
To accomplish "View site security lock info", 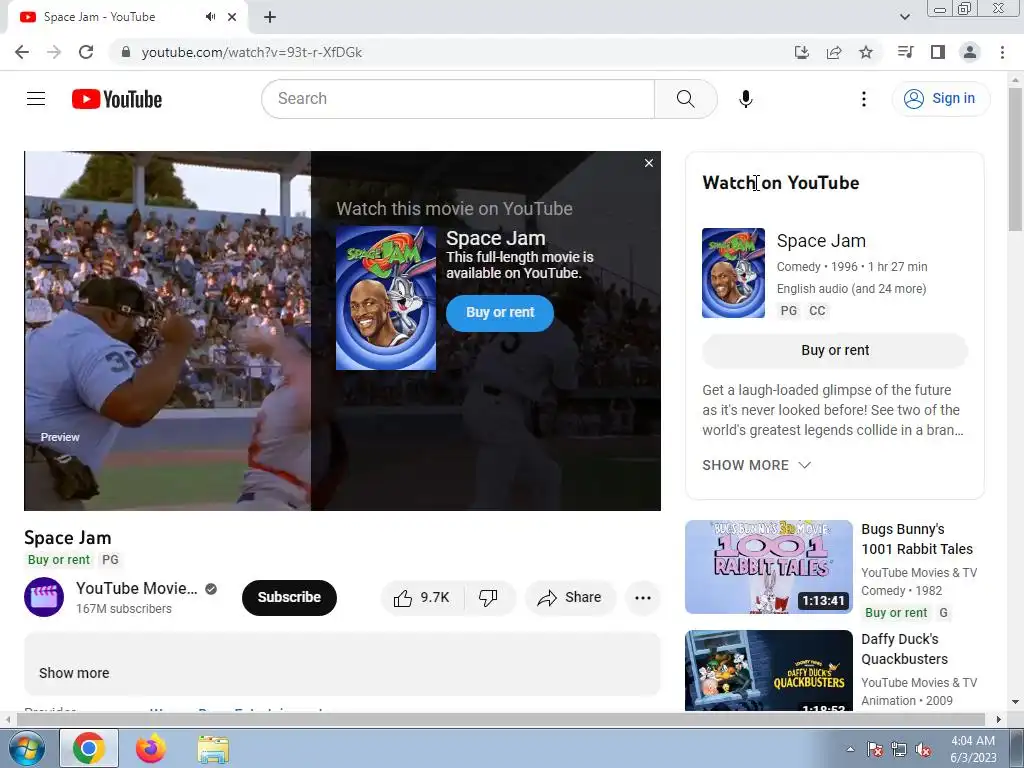I will pyautogui.click(x=125, y=52).
